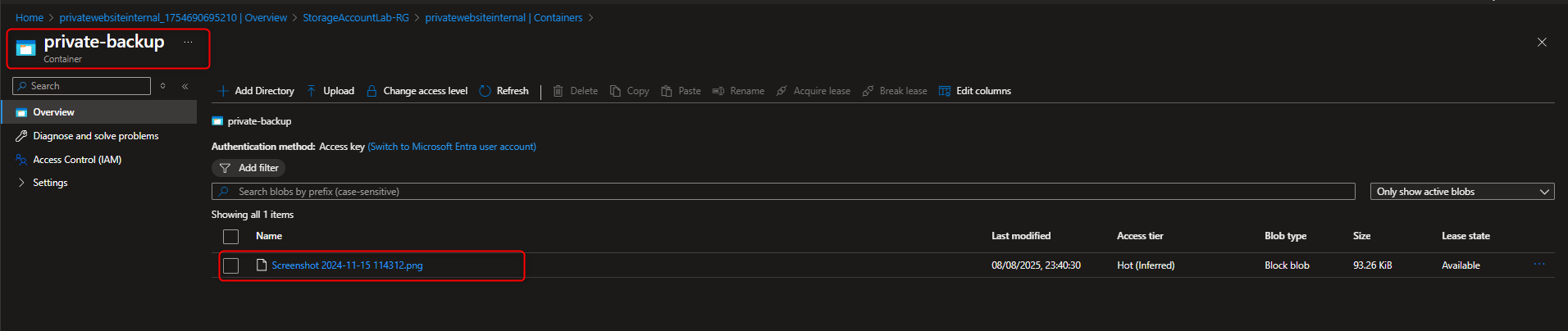The width and height of the screenshot is (1568, 331).
Task: Click the private-backup breadcrumb under the toolbar
Action: point(259,121)
